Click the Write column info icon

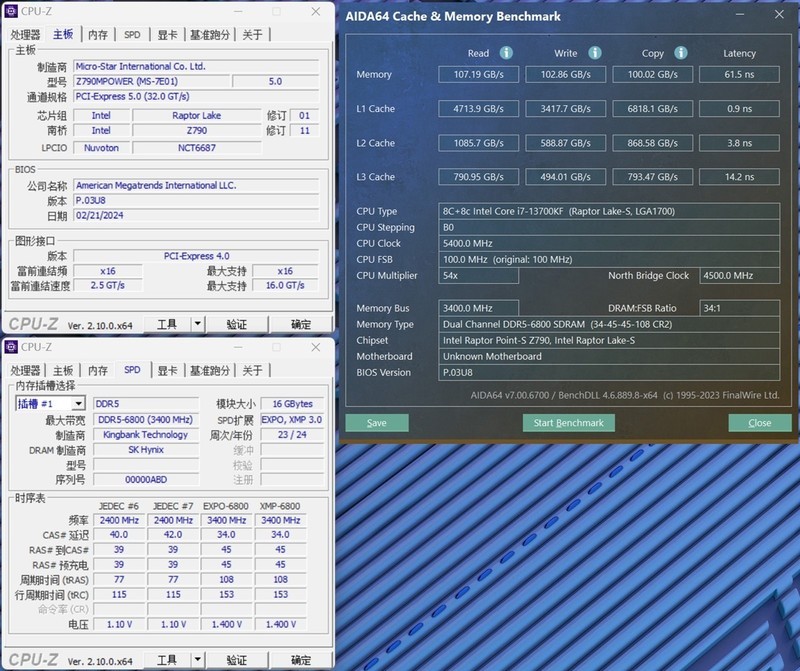click(x=594, y=53)
